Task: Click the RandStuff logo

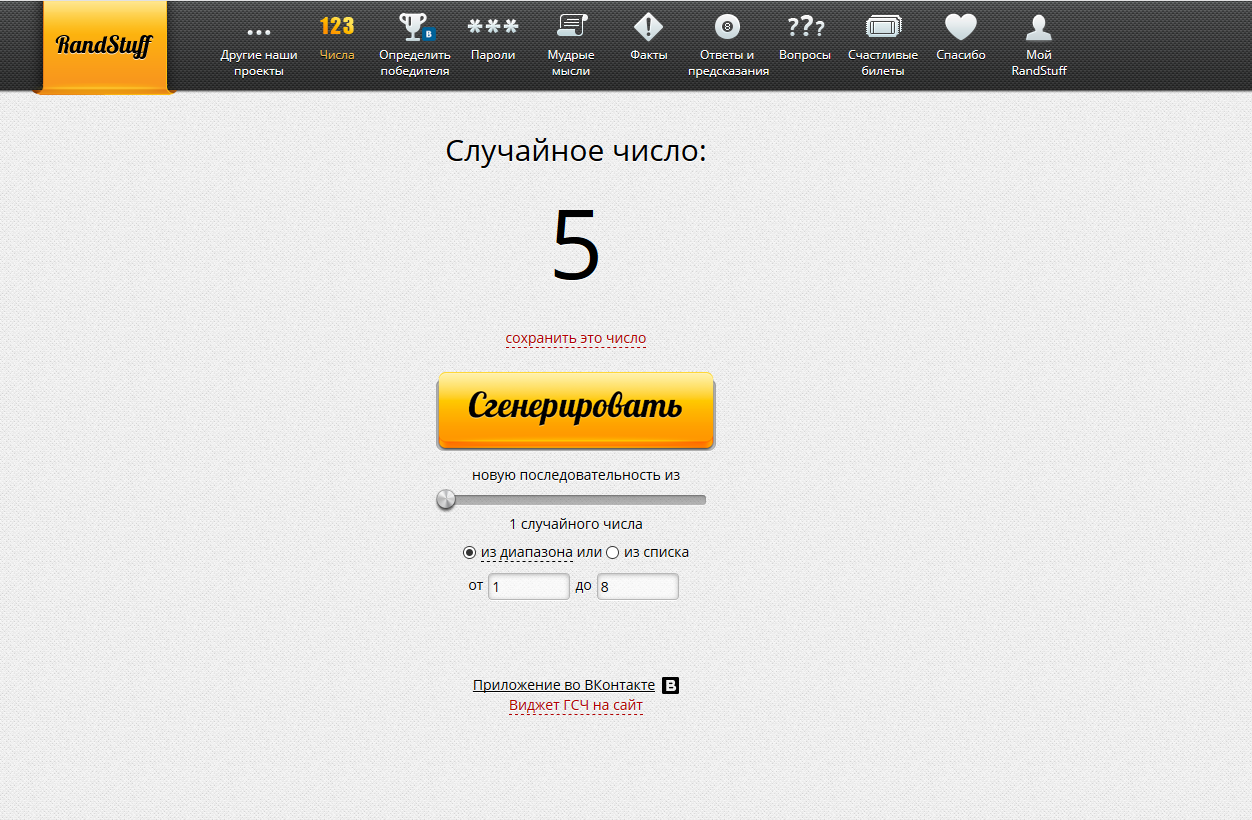Action: tap(104, 45)
